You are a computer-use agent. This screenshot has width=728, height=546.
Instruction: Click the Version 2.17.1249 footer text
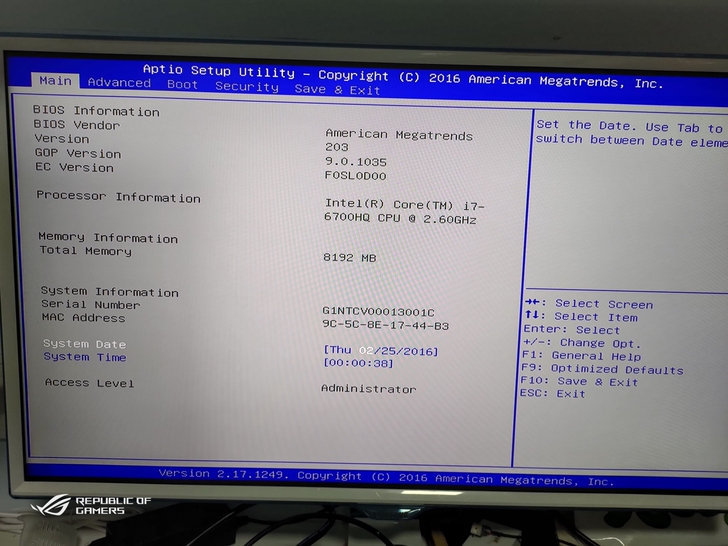pyautogui.click(x=386, y=477)
